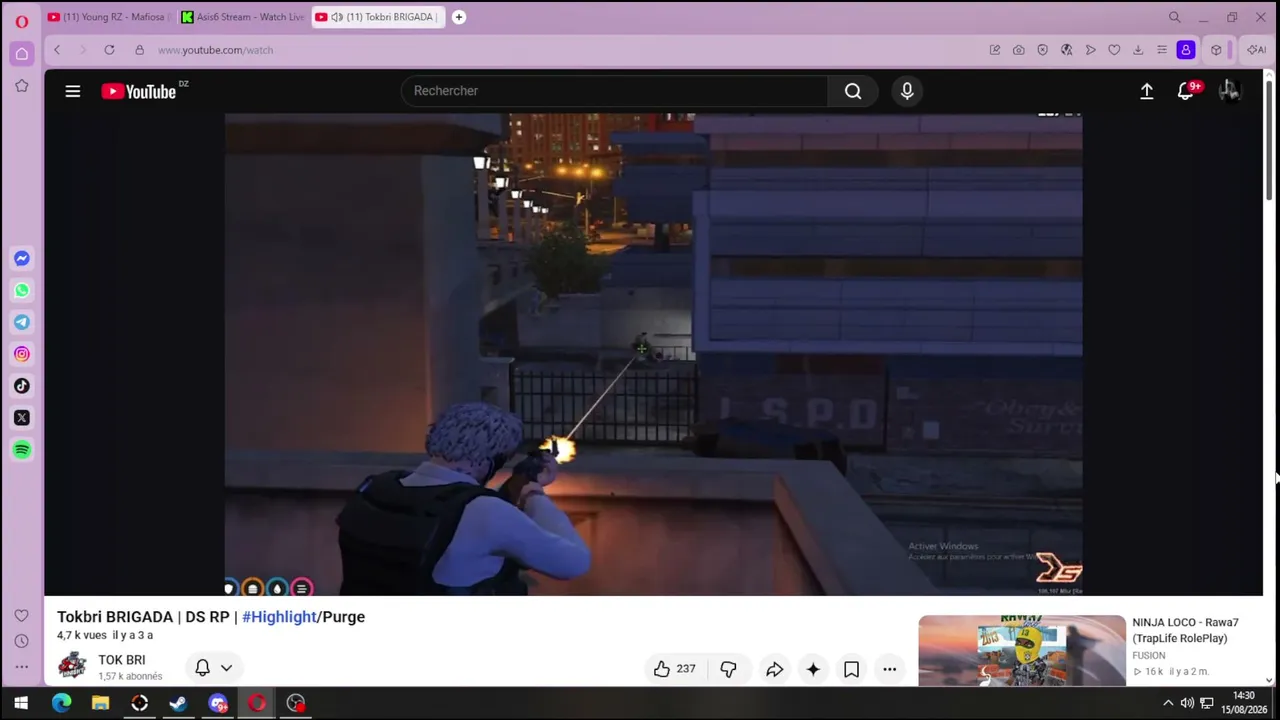Image resolution: width=1280 pixels, height=720 pixels.
Task: Dislike the Tokbri BRIGADA video
Action: (x=729, y=669)
